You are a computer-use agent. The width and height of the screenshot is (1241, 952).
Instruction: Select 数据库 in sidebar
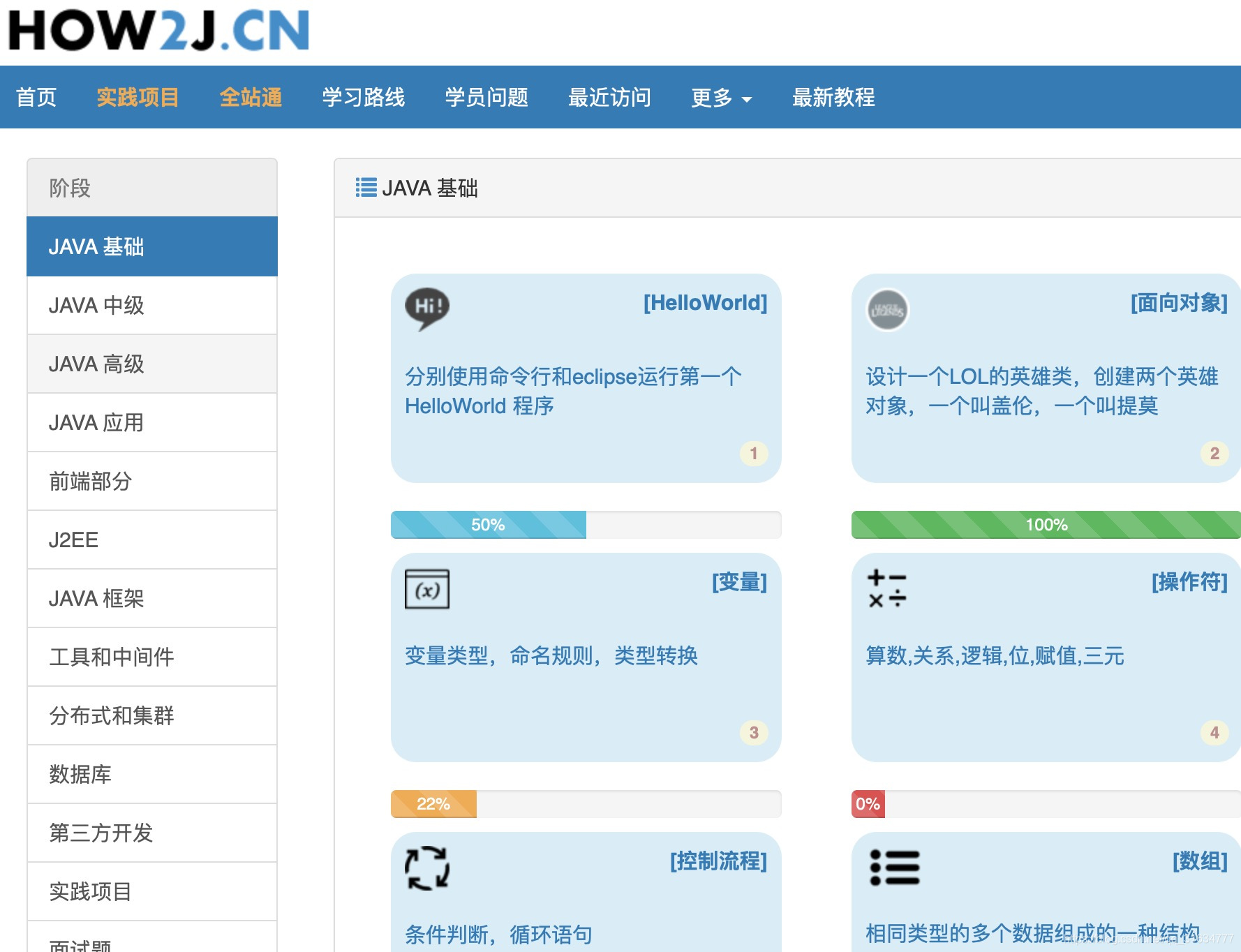152,774
